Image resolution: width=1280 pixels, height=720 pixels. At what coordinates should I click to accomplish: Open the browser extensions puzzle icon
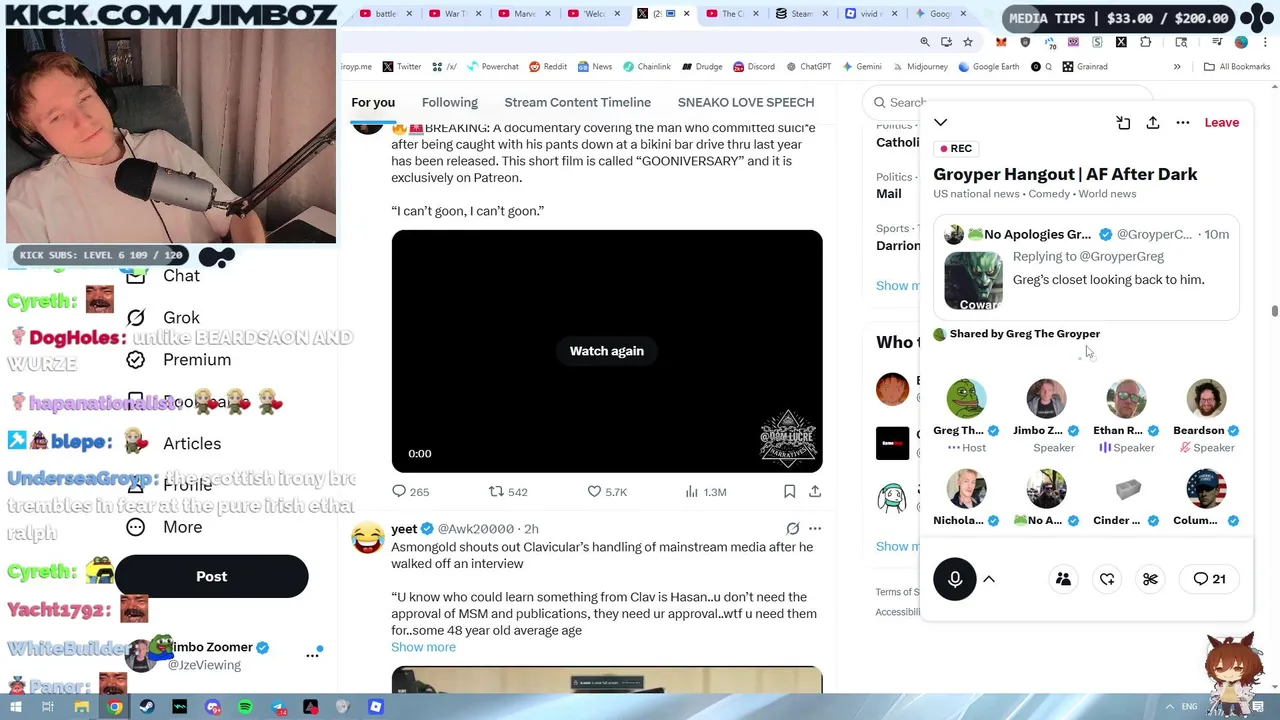click(1145, 42)
